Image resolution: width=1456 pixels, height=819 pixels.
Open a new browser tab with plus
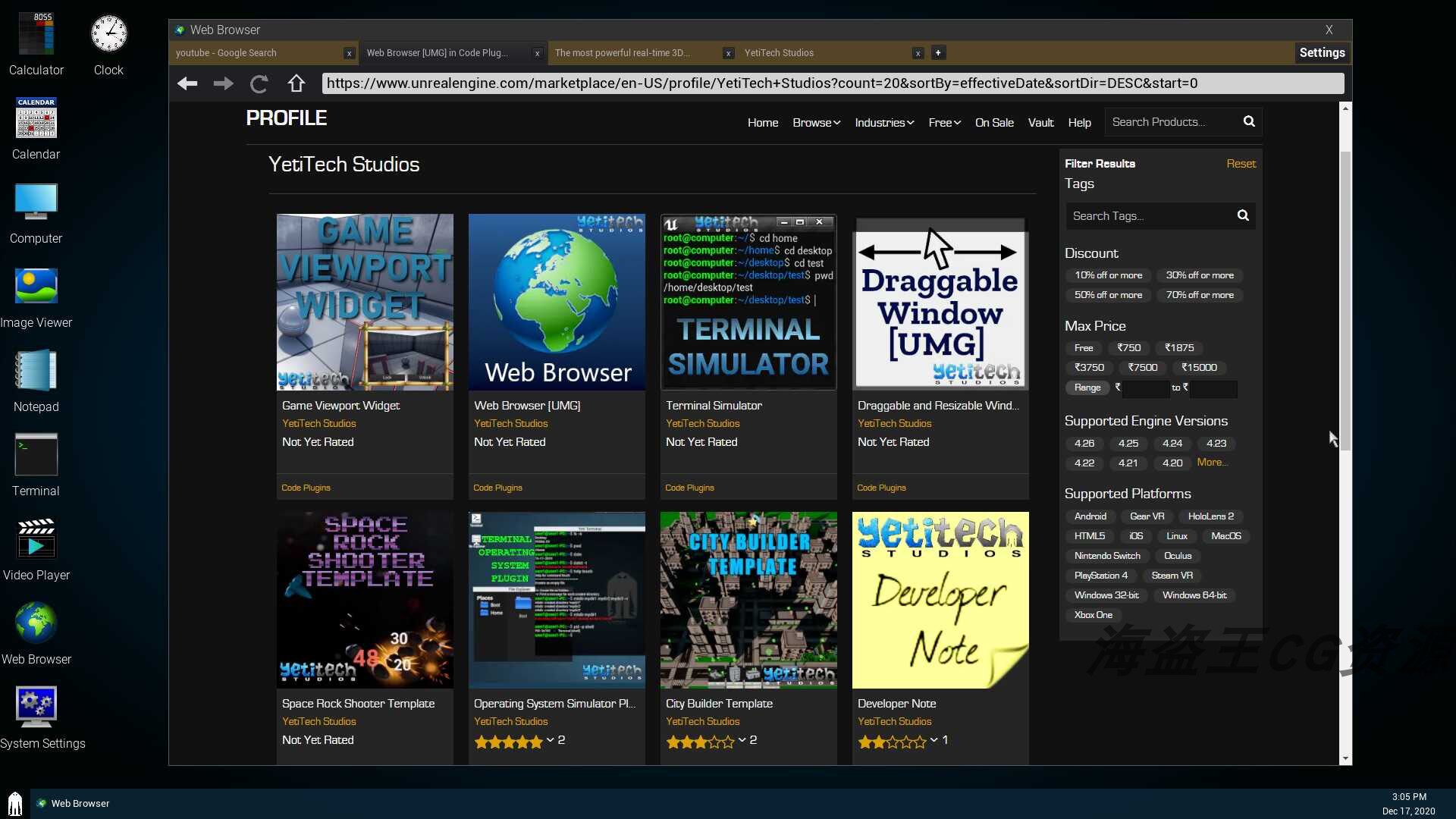click(938, 53)
